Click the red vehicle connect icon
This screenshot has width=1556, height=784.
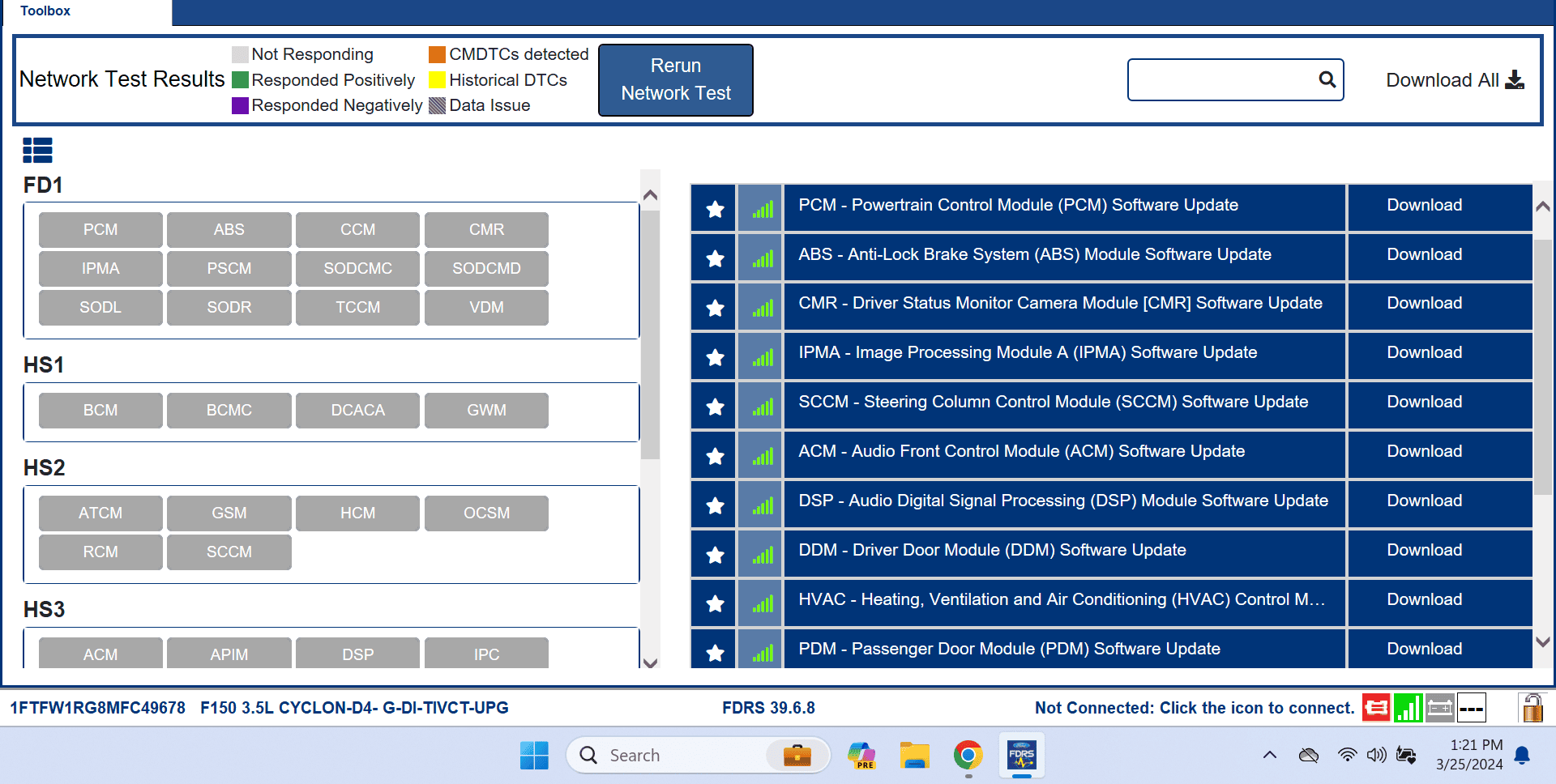tap(1376, 708)
